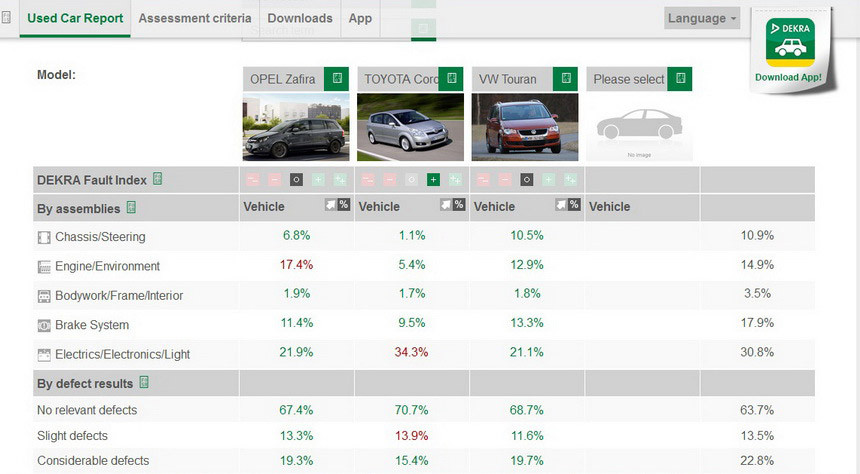860x474 pixels.
Task: Click the document icon left of Used Car Report
Action: point(9,18)
